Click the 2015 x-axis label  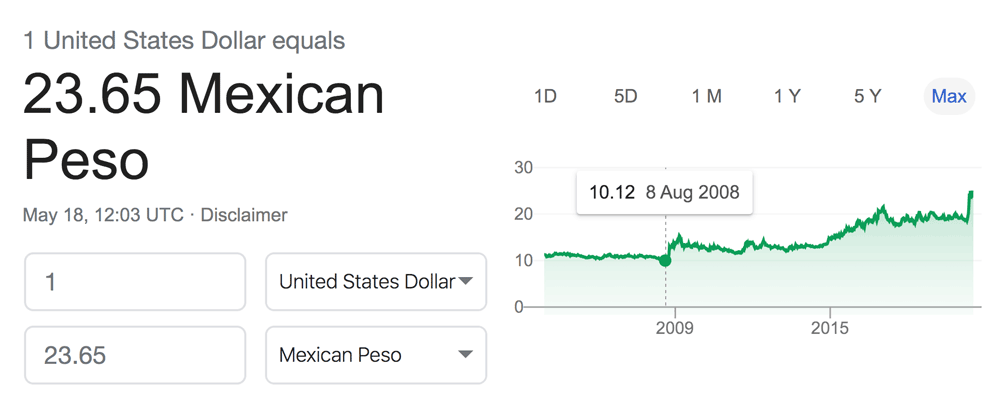coord(830,329)
